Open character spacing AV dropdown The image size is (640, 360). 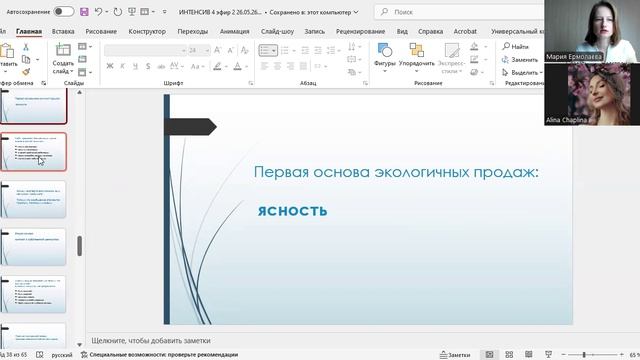pos(177,66)
